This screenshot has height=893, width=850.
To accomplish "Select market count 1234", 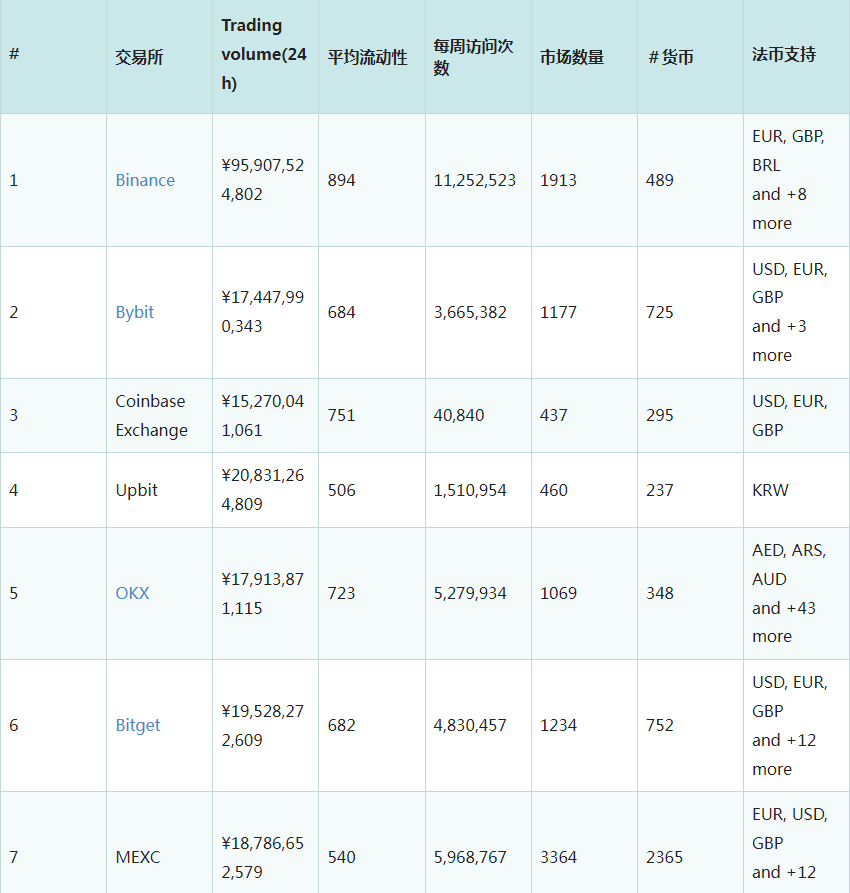I will [558, 725].
